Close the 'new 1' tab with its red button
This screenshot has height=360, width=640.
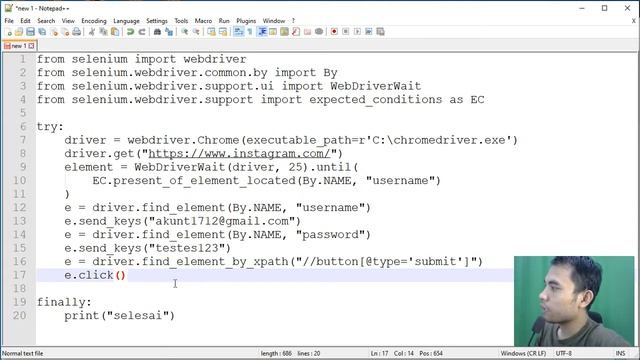pyautogui.click(x=31, y=46)
